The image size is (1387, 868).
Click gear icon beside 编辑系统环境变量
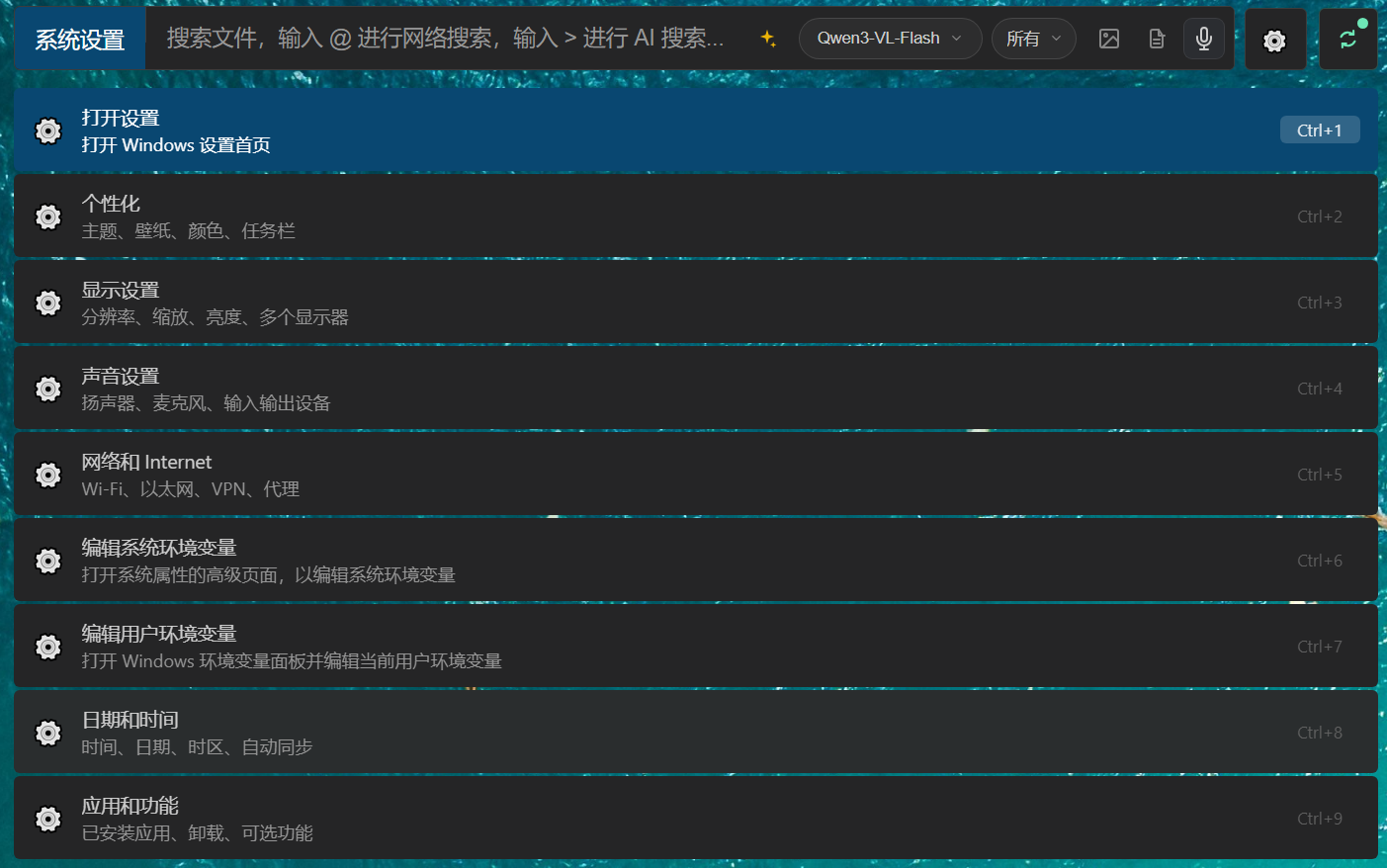coord(48,561)
